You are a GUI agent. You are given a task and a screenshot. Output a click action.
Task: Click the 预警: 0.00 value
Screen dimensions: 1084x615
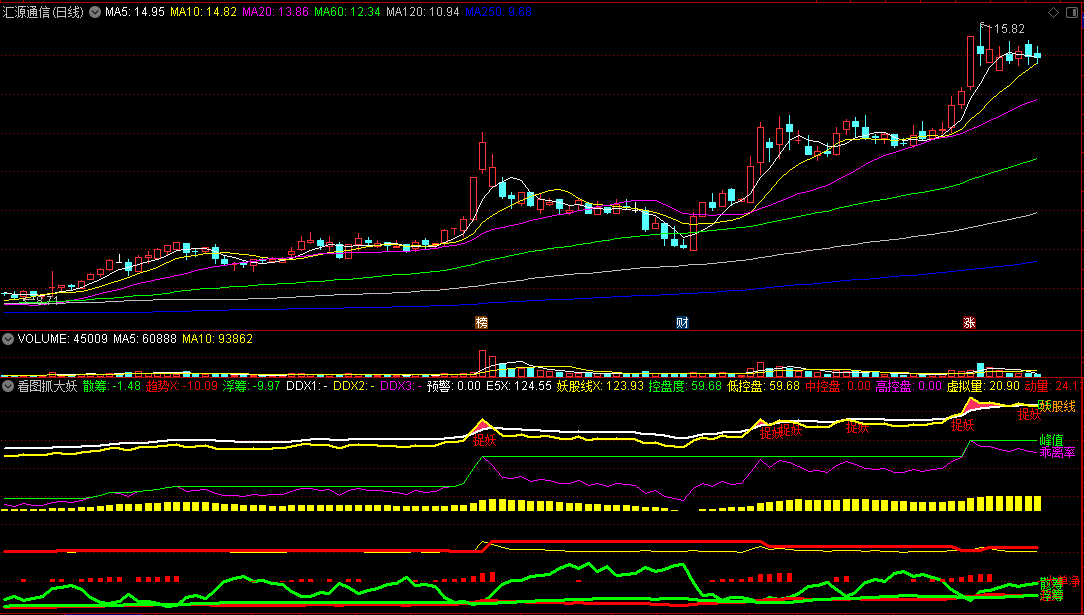(454, 386)
